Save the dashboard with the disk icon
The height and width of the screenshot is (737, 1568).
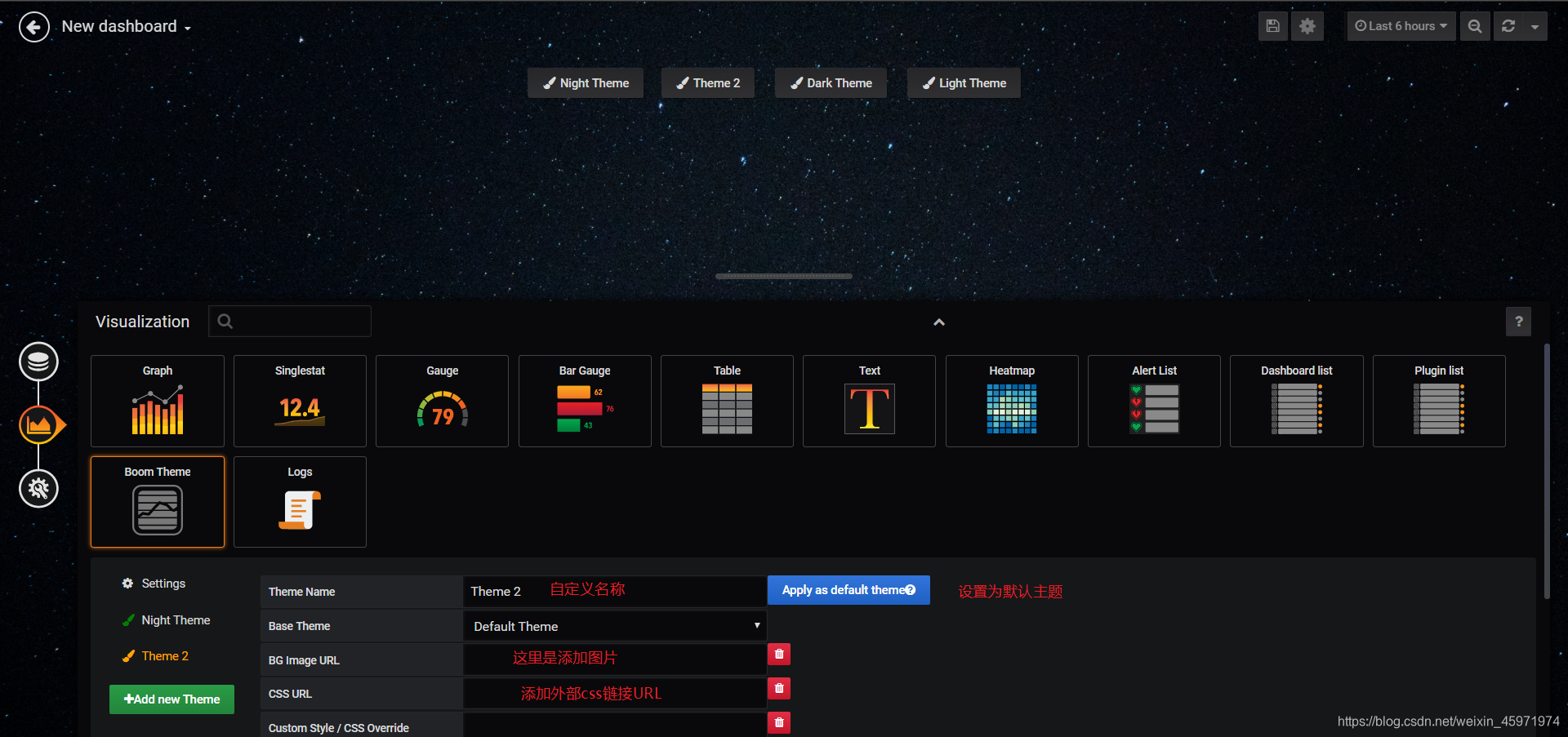click(1272, 25)
